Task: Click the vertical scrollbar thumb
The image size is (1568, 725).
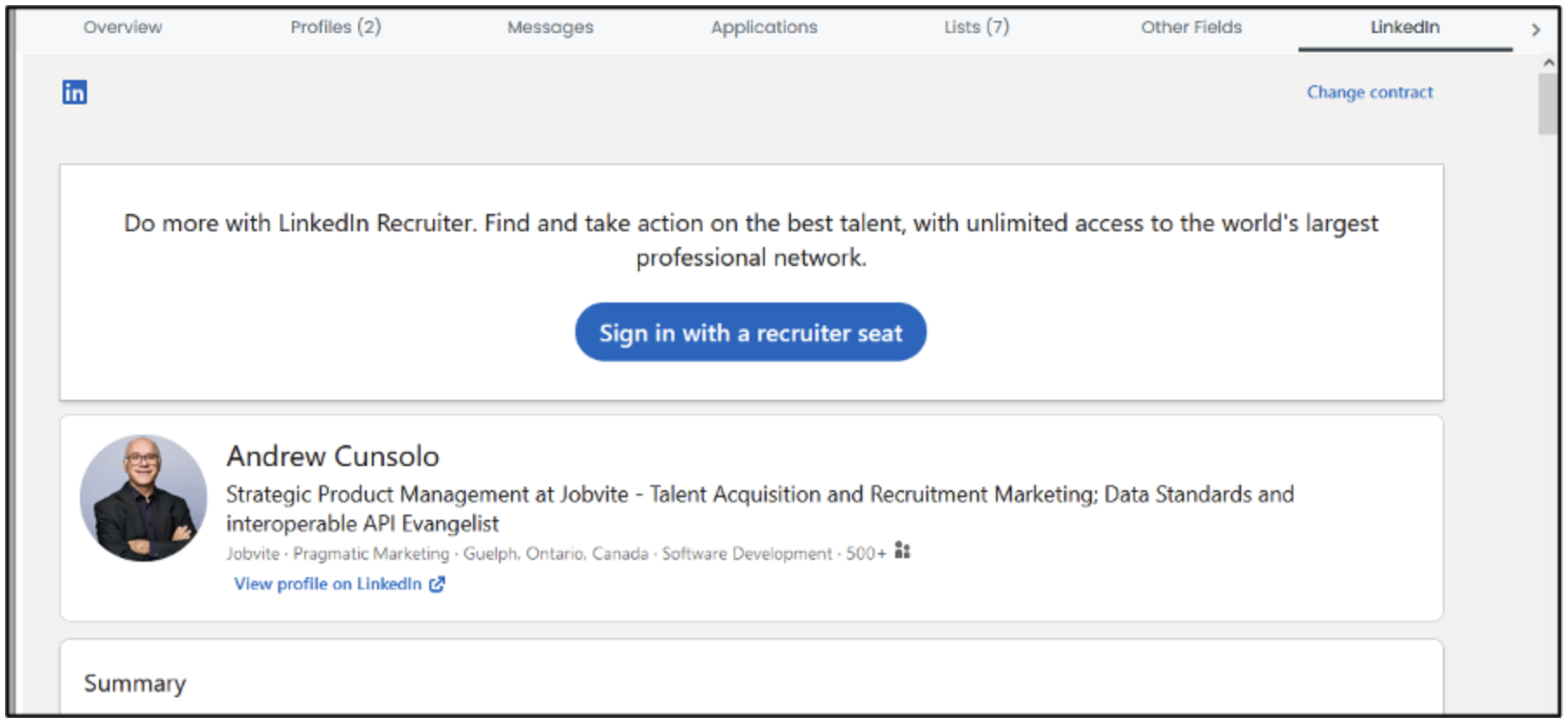Action: point(1548,103)
